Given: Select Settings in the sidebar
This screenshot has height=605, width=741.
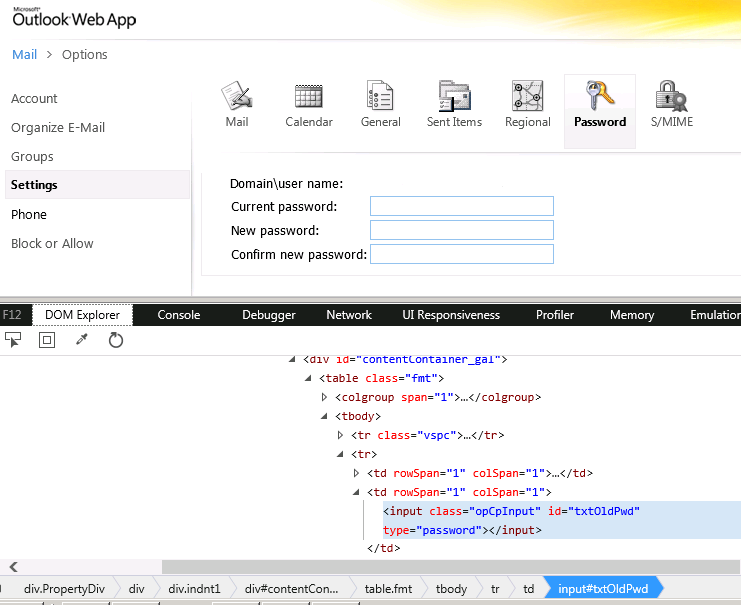Looking at the screenshot, I should [97, 185].
